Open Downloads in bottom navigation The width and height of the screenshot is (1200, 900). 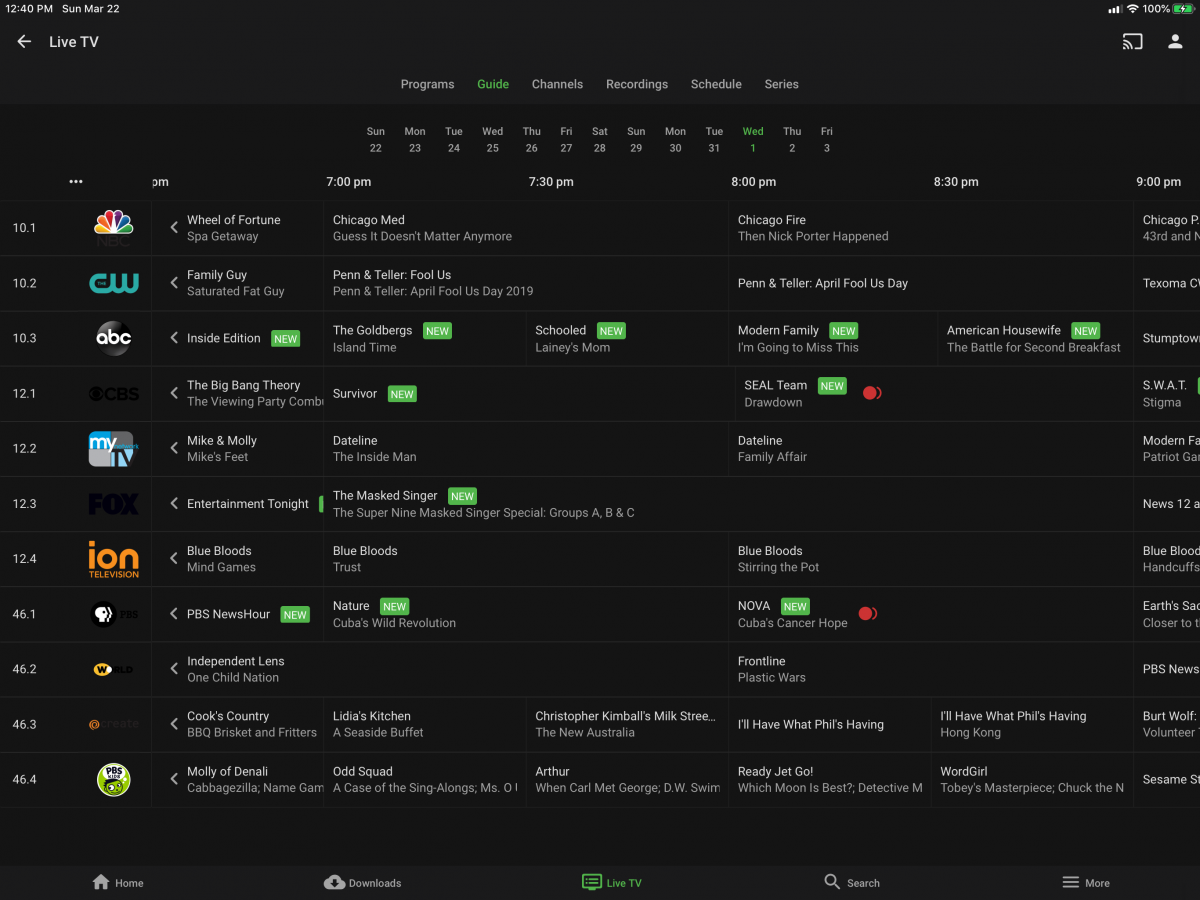point(362,882)
